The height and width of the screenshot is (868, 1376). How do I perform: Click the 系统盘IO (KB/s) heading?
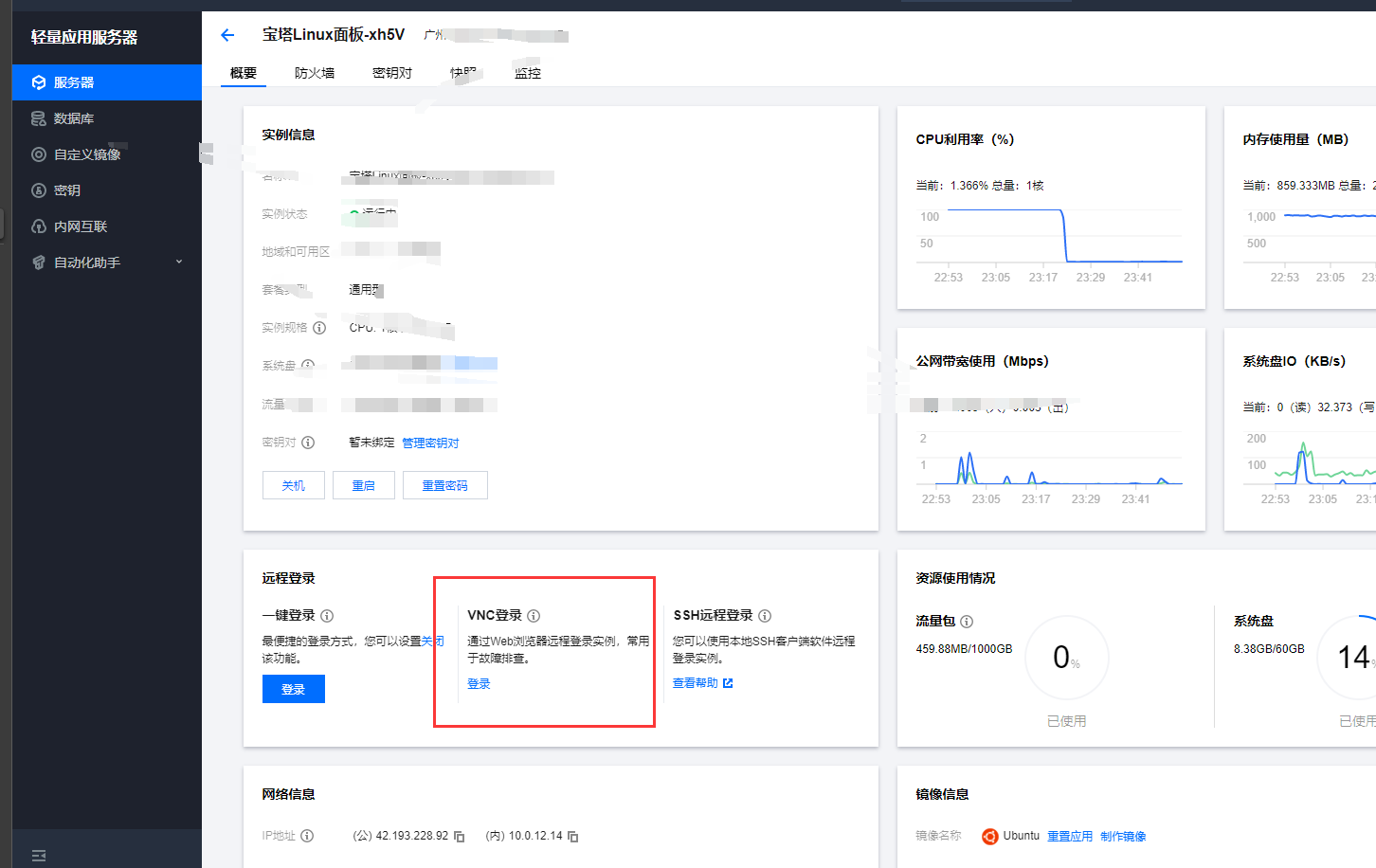tap(1295, 361)
